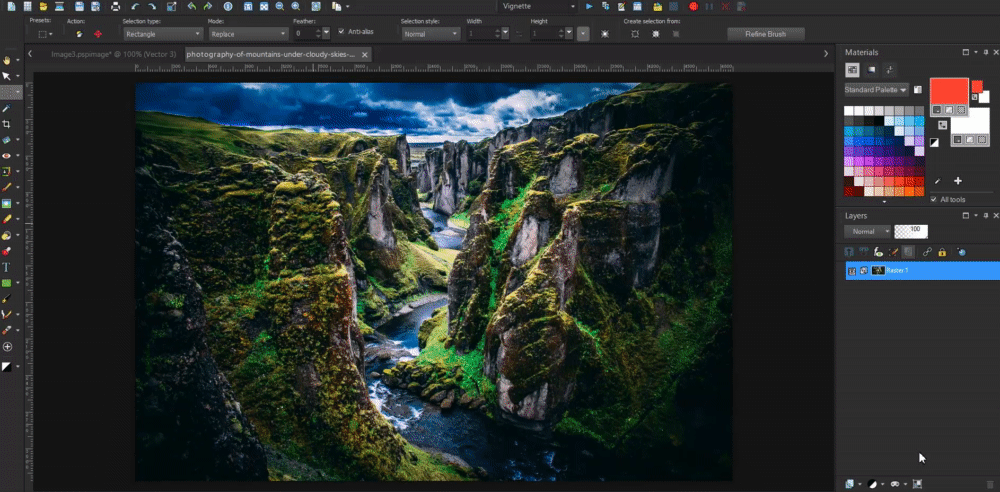Click the red foreground material swatch
Image resolution: width=1000 pixels, height=492 pixels.
pyautogui.click(x=949, y=91)
